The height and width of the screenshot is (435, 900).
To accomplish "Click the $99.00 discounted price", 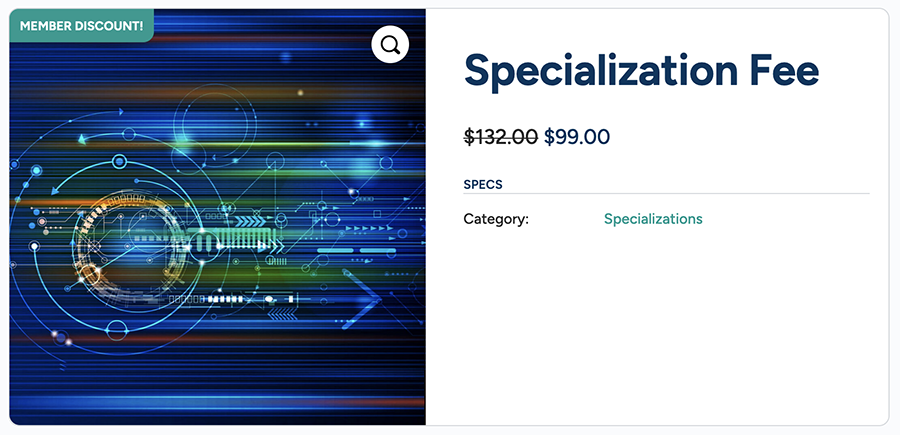I will pos(577,137).
